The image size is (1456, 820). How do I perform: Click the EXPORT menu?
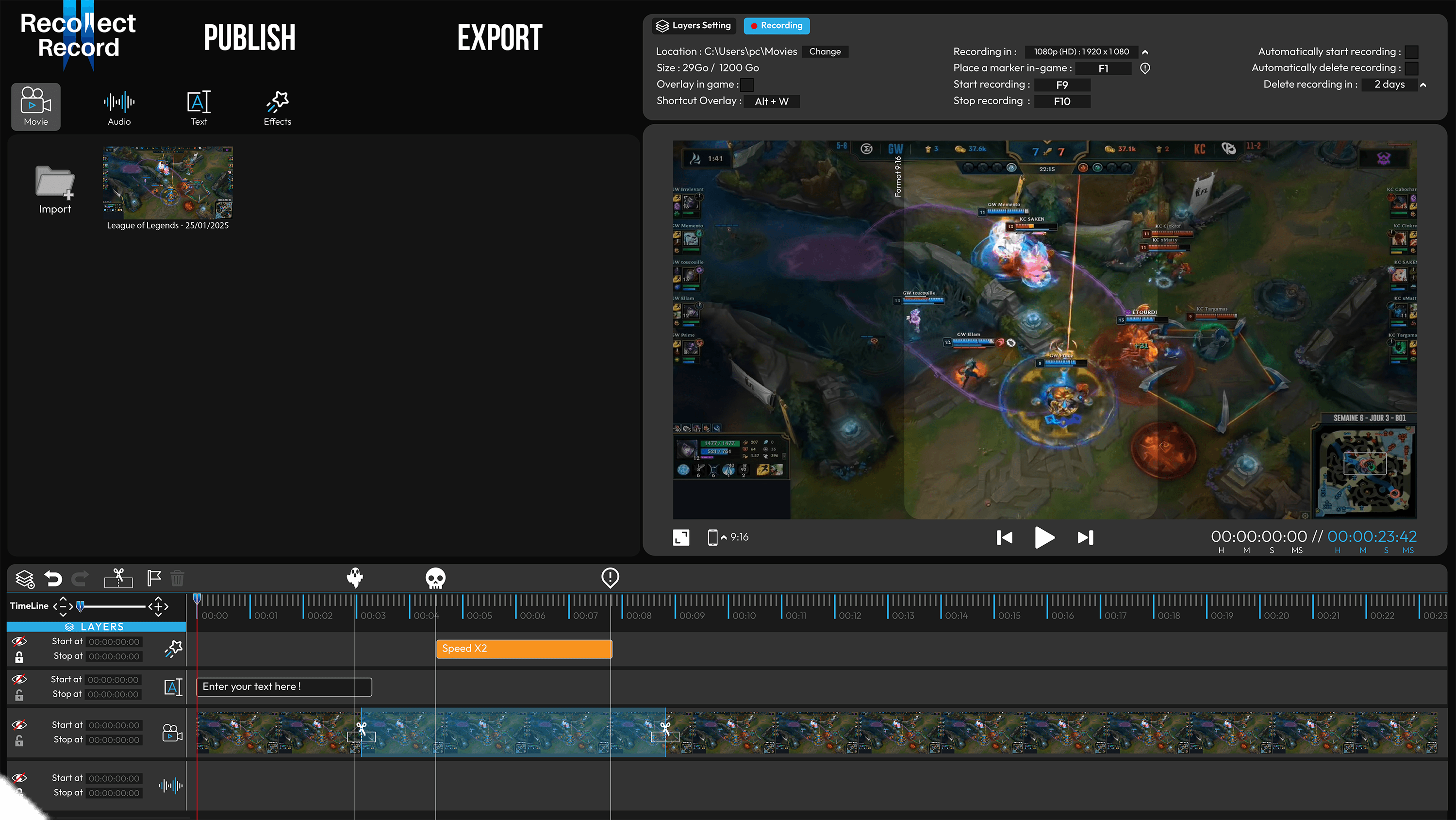pos(500,37)
